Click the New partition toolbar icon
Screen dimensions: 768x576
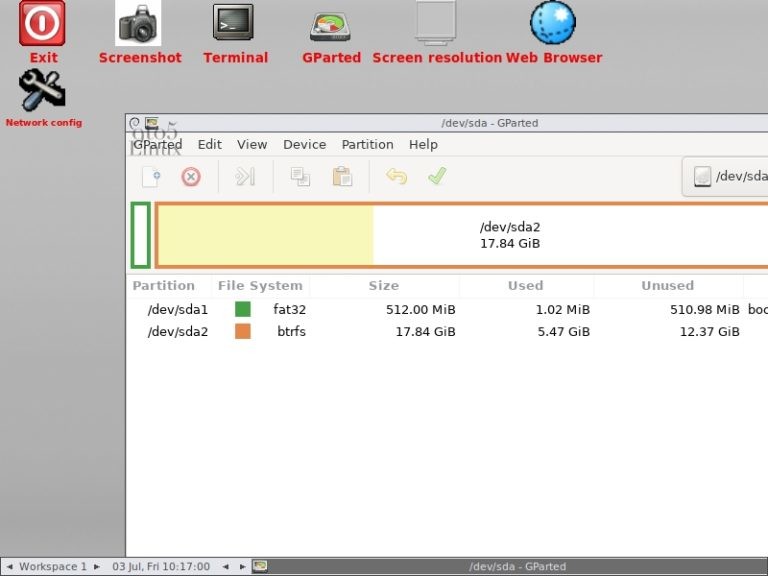pyautogui.click(x=151, y=177)
